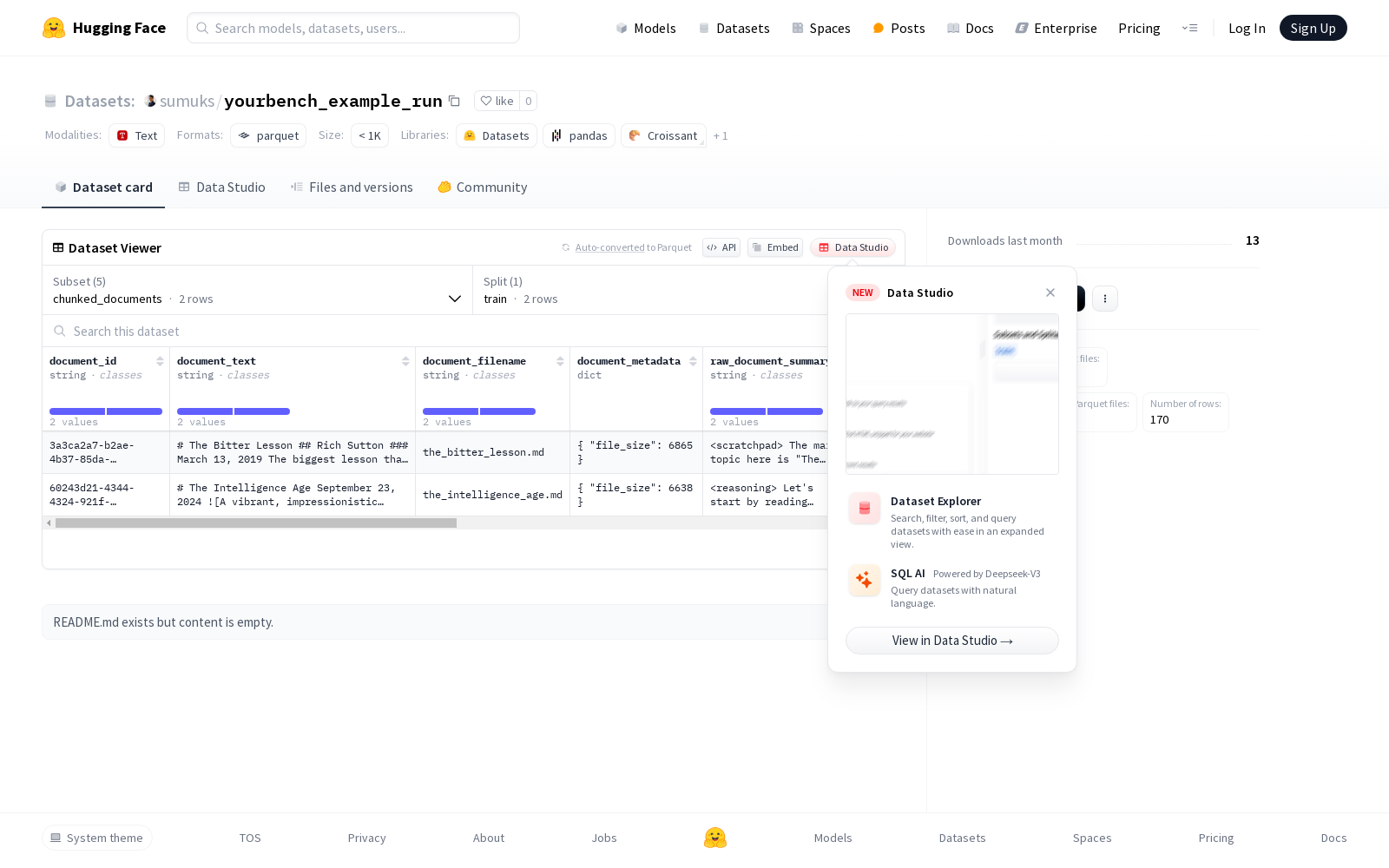The image size is (1389, 868).
Task: Open Posts in the top navigation
Action: coord(899,28)
